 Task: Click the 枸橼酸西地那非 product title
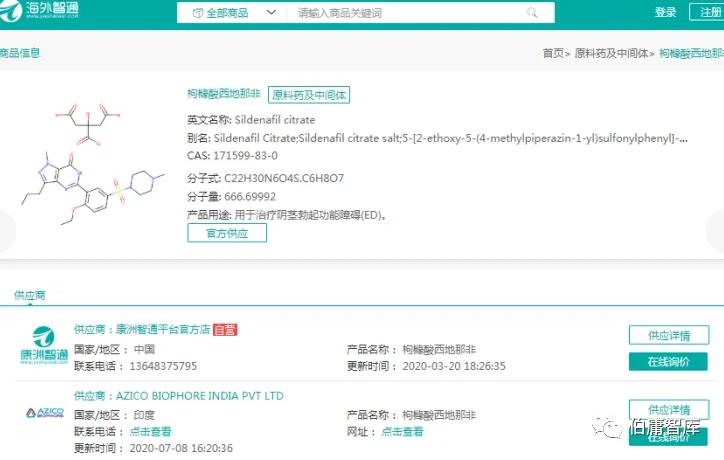[224, 94]
